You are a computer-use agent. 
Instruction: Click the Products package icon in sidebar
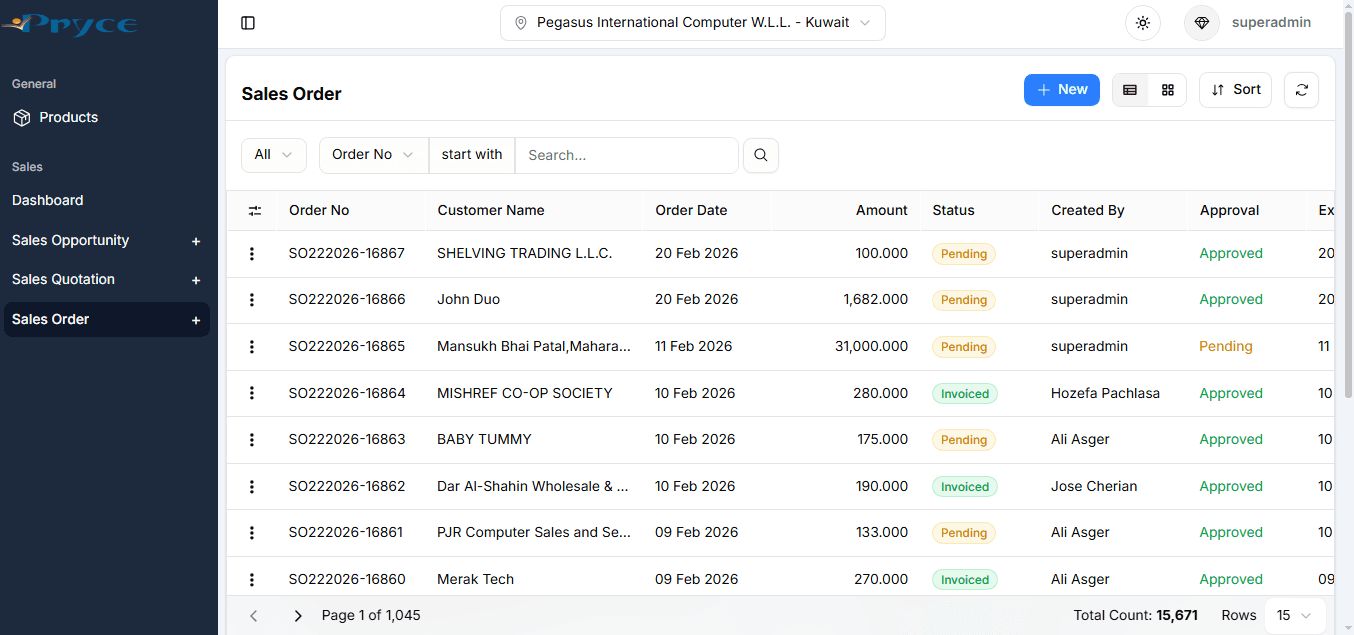(x=22, y=117)
